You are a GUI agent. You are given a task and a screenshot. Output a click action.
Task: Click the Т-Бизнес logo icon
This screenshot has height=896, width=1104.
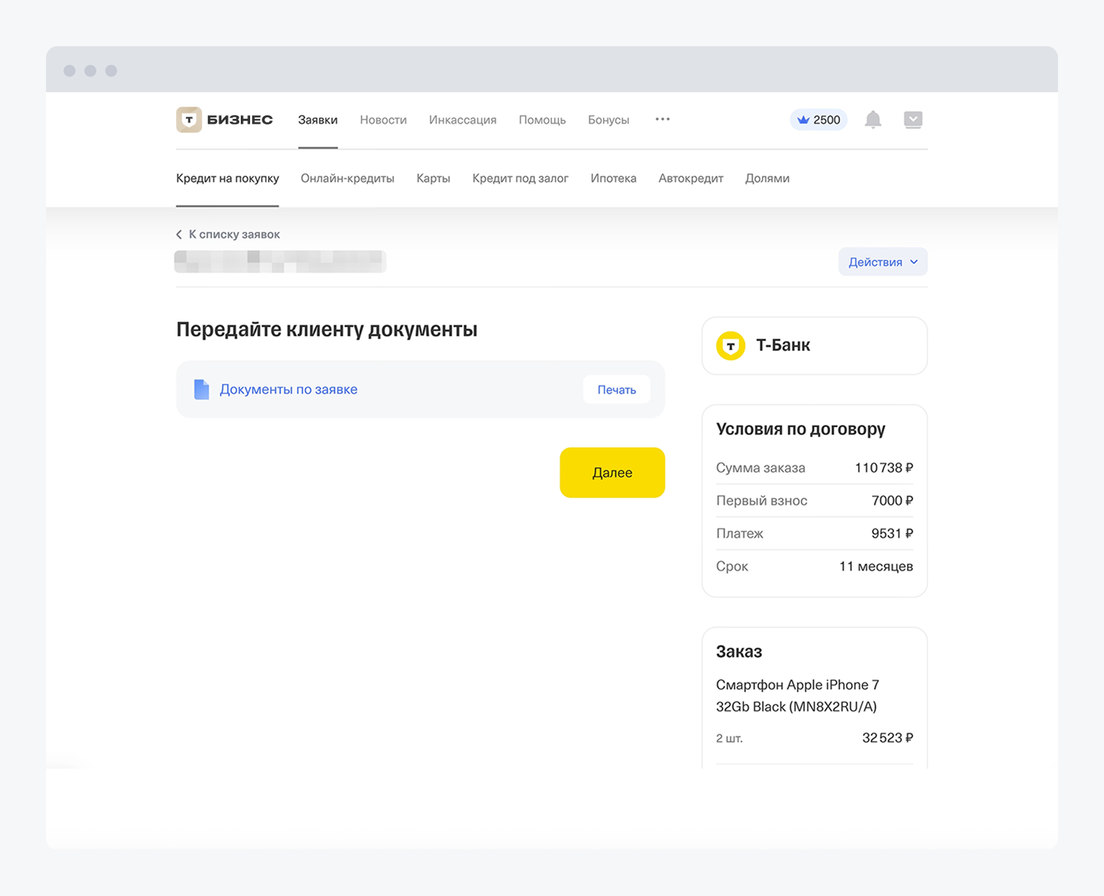(x=189, y=120)
